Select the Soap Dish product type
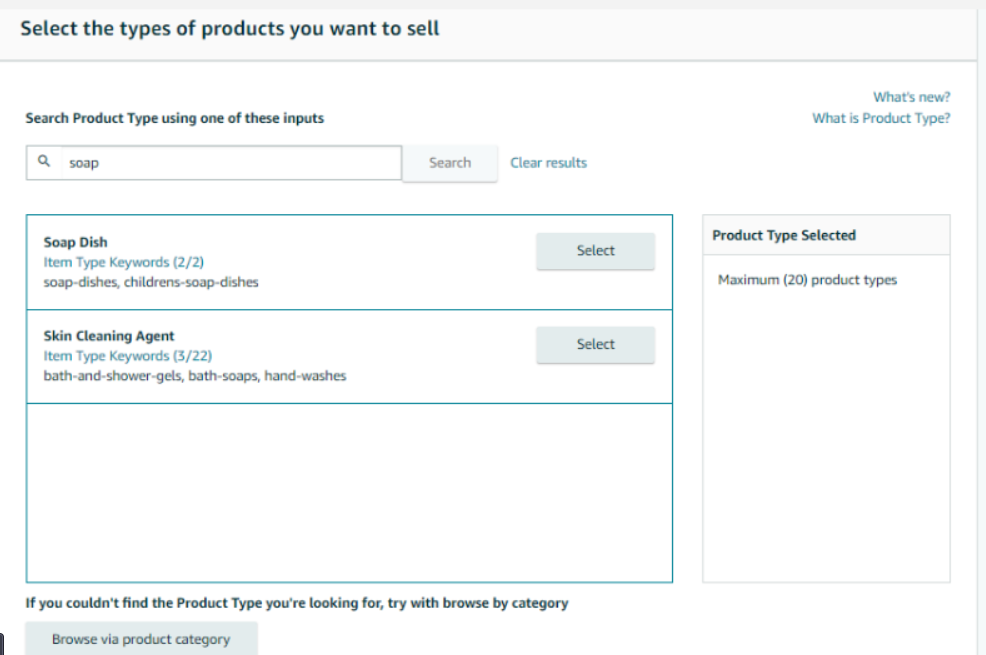This screenshot has width=986, height=655. (595, 251)
